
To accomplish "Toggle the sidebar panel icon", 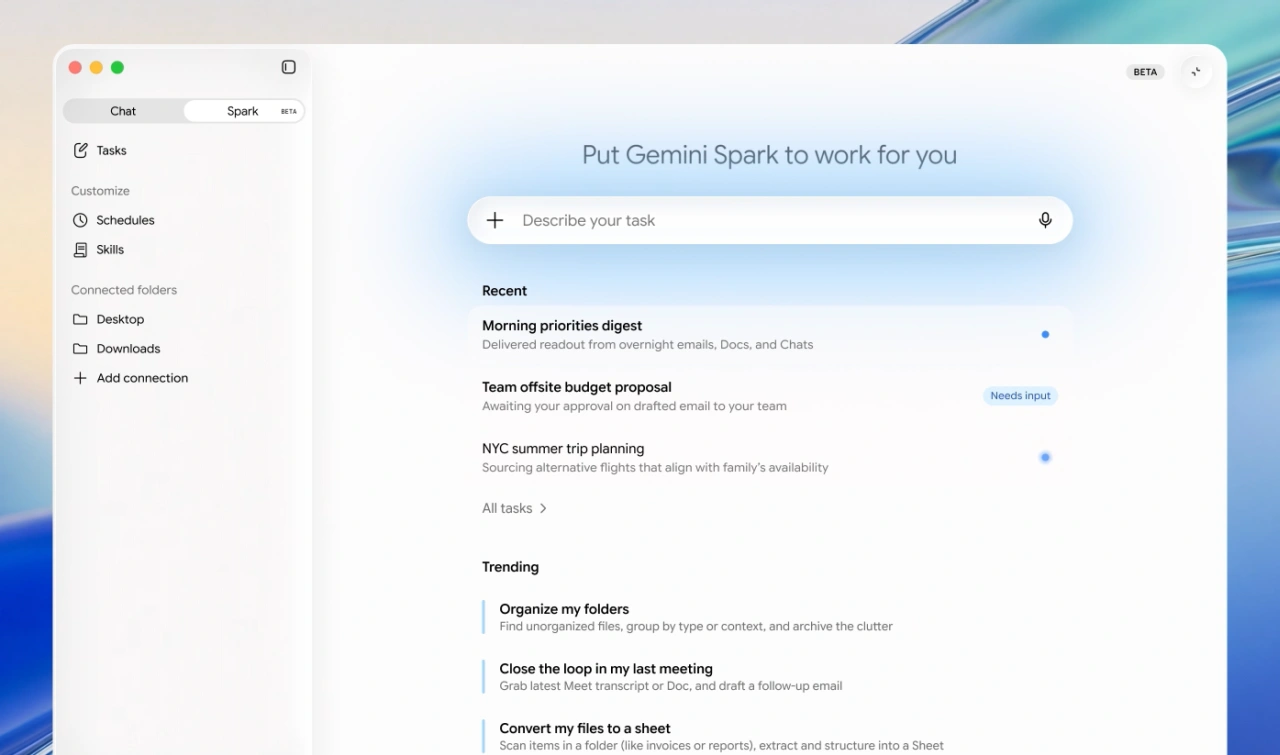I will coord(288,67).
